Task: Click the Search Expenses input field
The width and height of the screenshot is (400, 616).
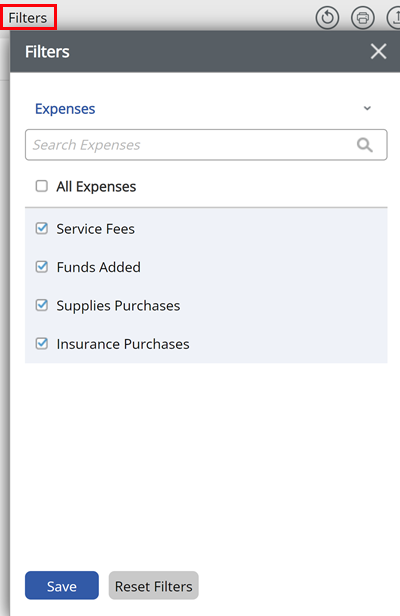Action: click(x=206, y=145)
